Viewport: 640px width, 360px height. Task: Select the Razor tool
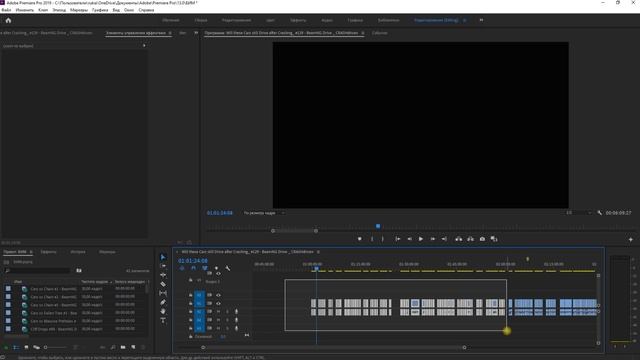point(163,284)
